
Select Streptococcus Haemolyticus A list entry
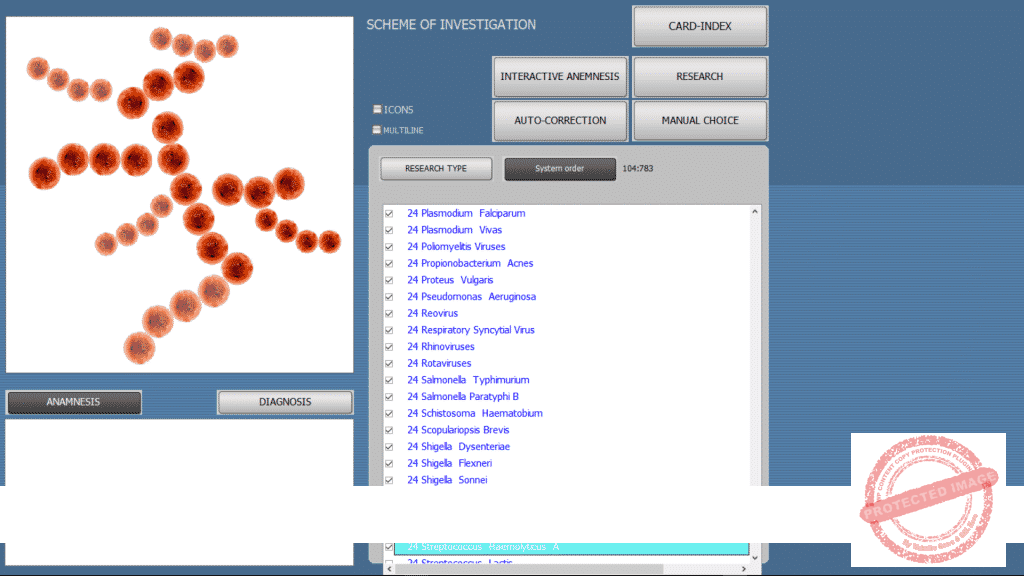[x=570, y=548]
